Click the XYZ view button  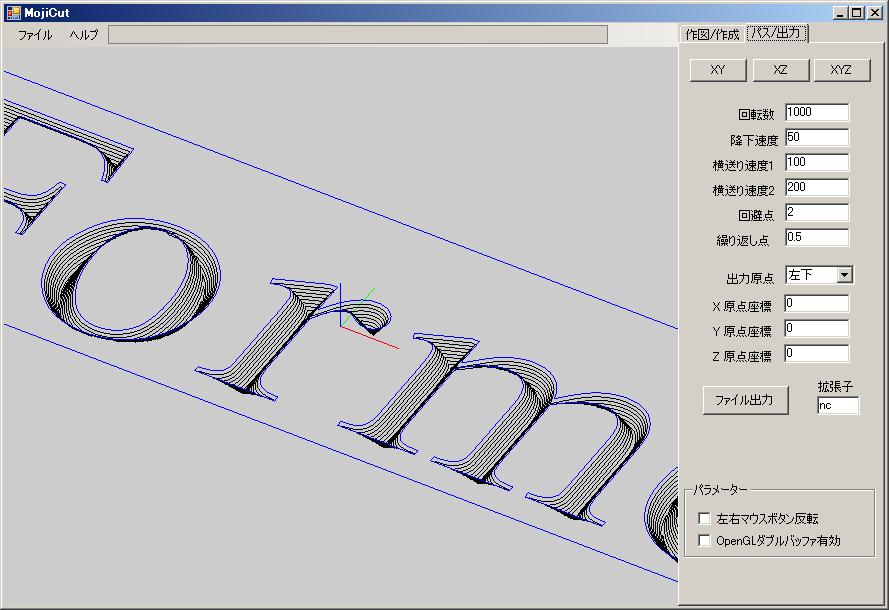point(841,70)
